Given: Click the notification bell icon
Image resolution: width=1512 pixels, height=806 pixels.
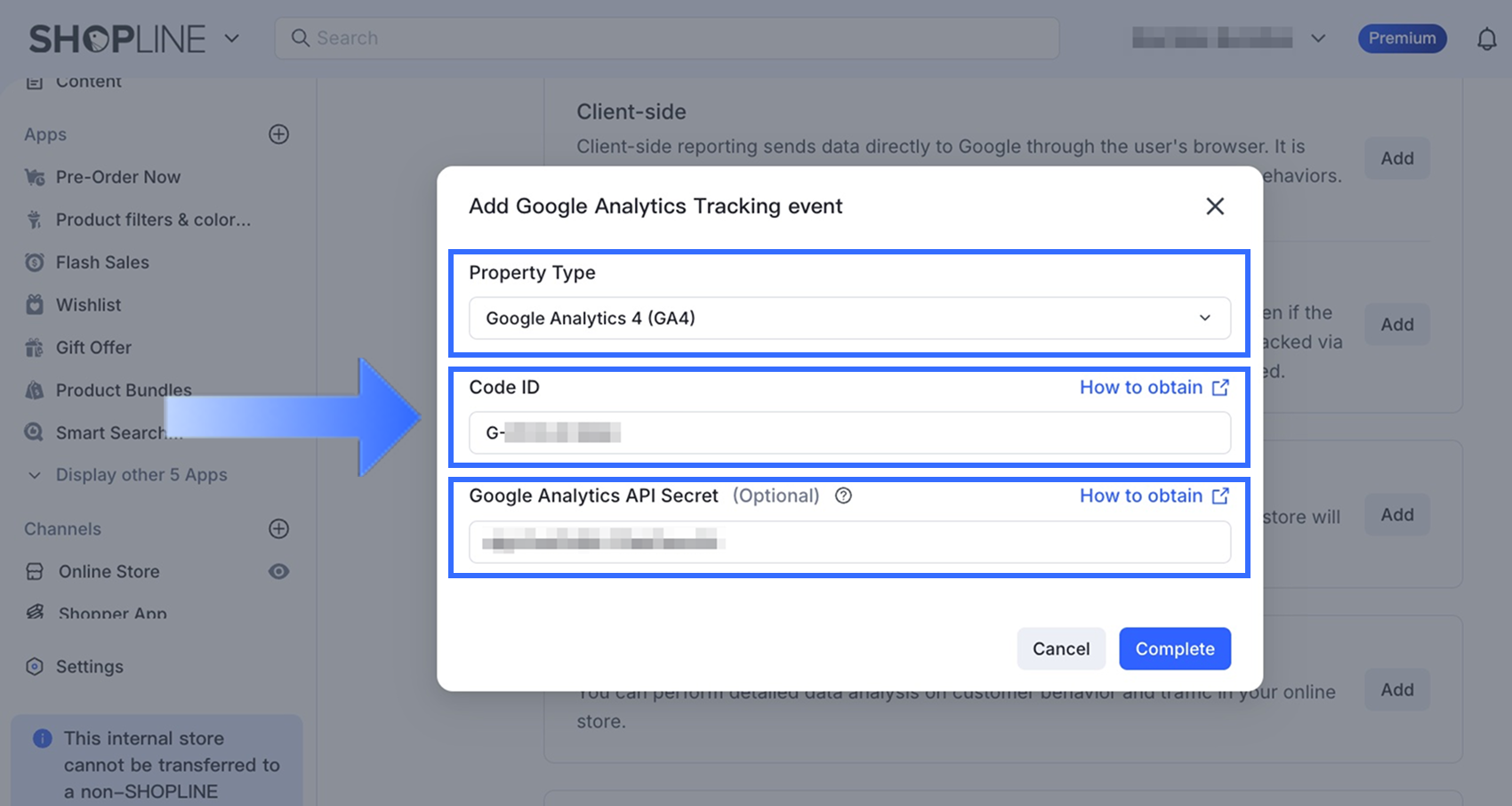Looking at the screenshot, I should (x=1486, y=39).
